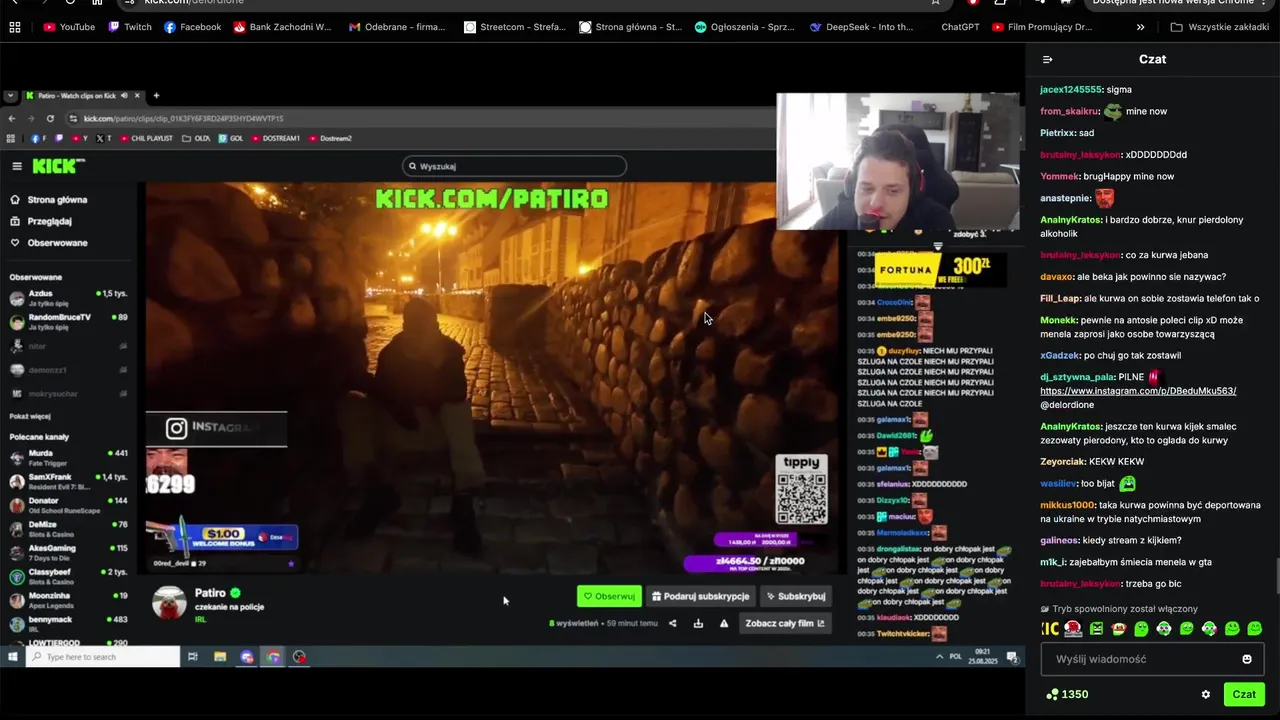
Task: Open recommended channel Donator
Action: click(68, 504)
